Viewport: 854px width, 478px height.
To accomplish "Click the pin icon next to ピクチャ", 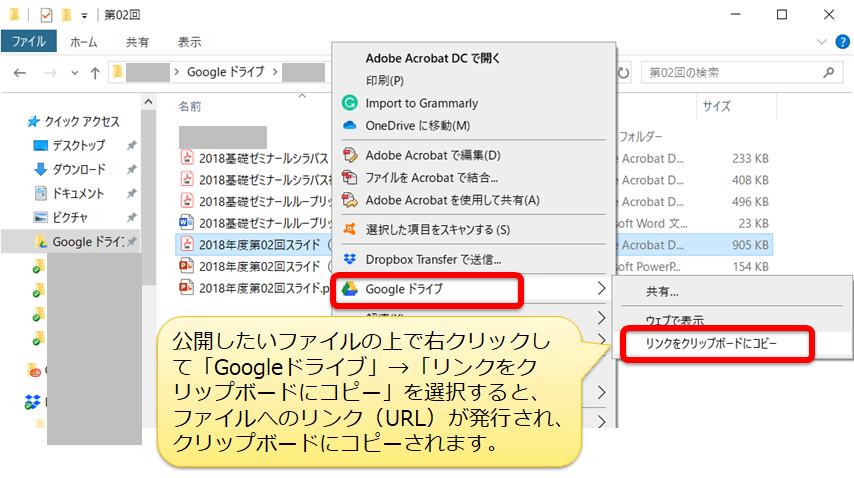I will [131, 217].
